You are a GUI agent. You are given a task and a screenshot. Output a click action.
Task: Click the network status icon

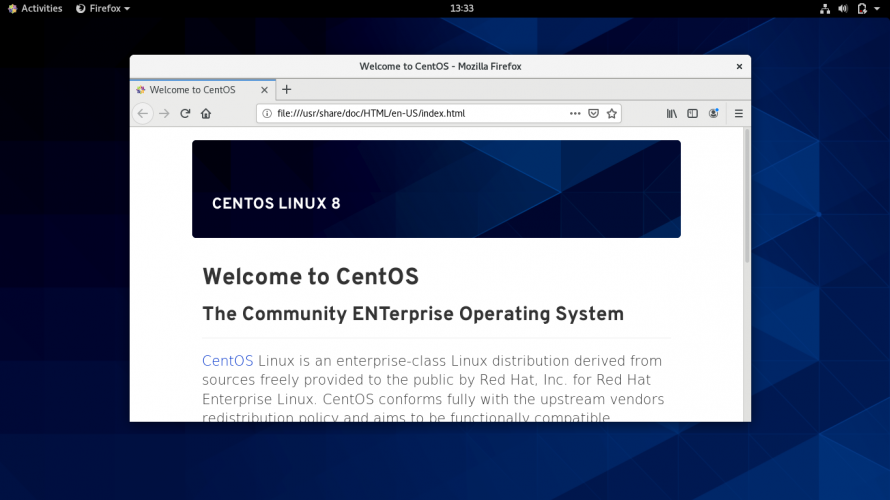[825, 9]
